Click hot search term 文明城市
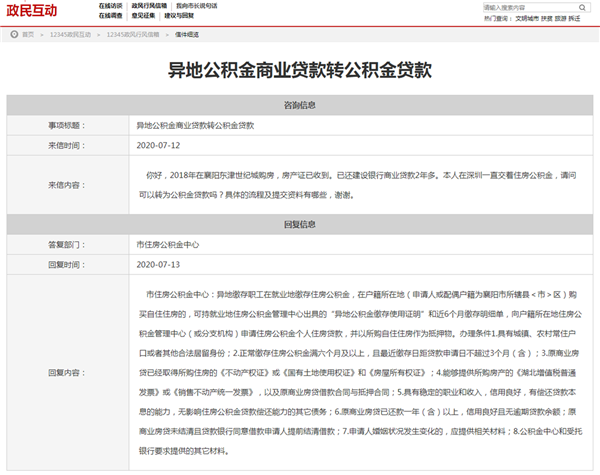This screenshot has height=475, width=600. pos(527,18)
